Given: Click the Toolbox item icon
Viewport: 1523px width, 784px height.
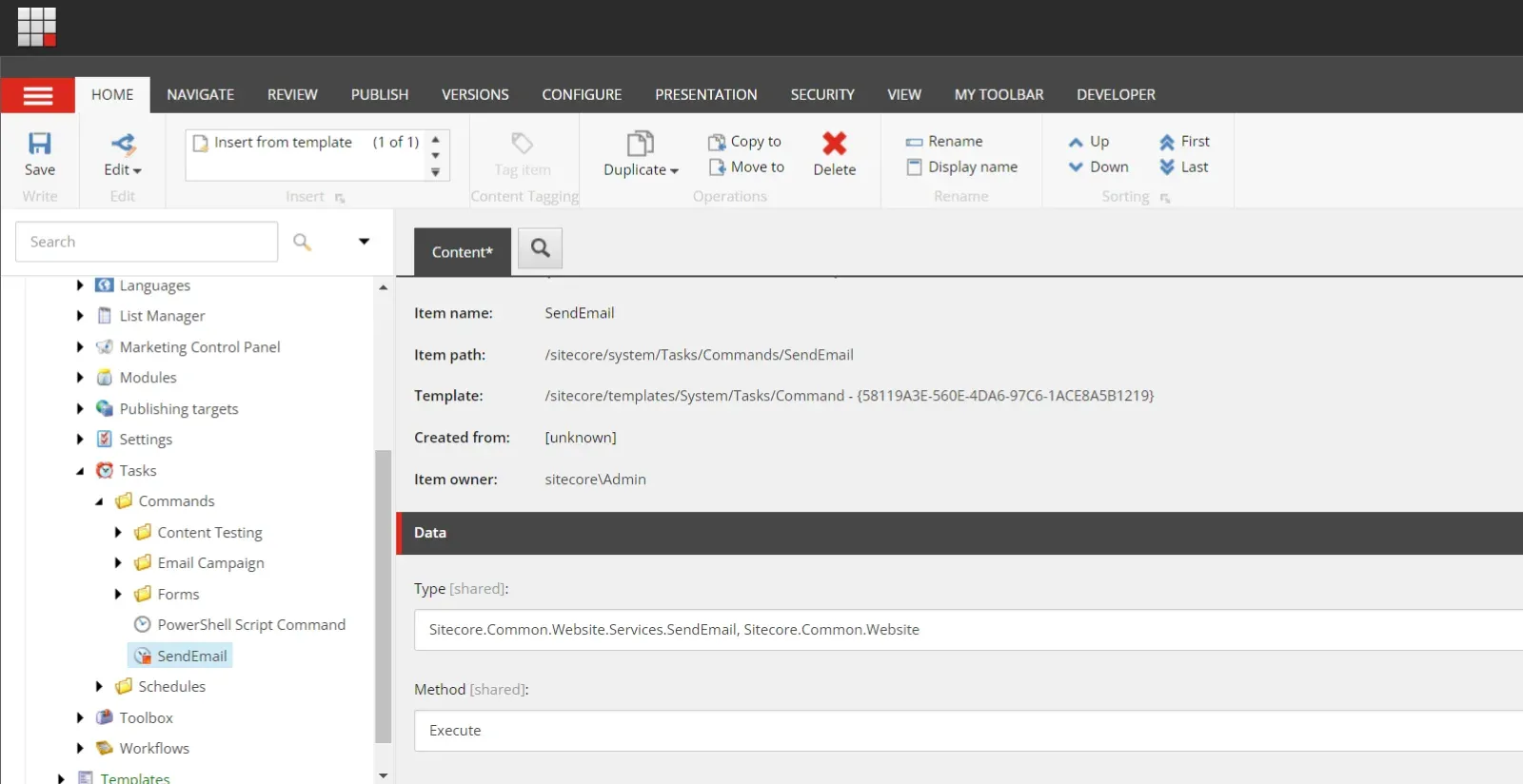Looking at the screenshot, I should pos(105,717).
